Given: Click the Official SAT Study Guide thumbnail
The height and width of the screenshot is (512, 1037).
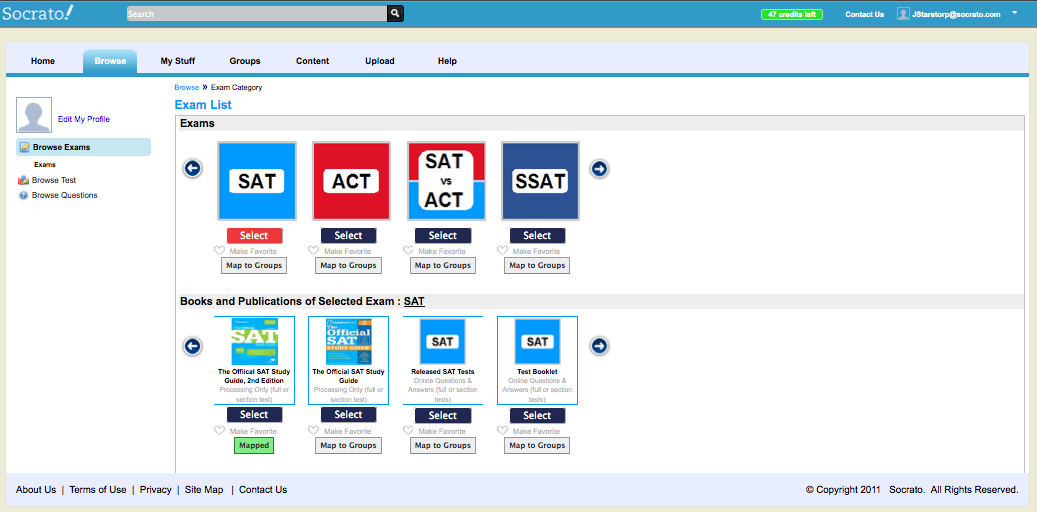Looking at the screenshot, I should click(x=349, y=341).
